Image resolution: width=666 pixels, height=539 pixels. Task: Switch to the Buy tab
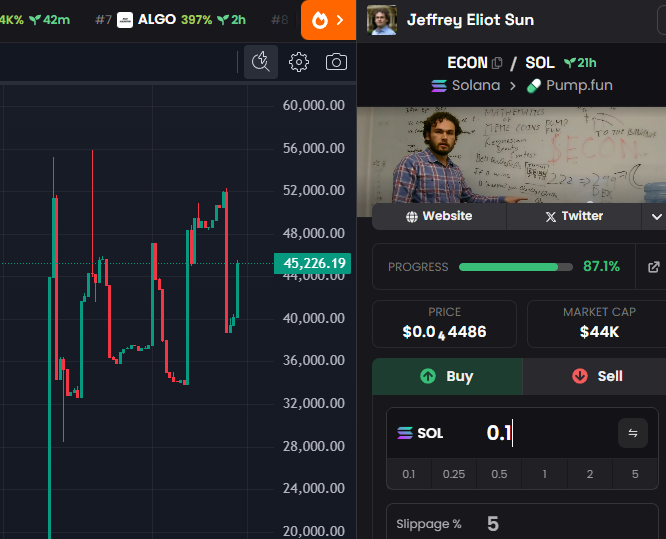447,376
